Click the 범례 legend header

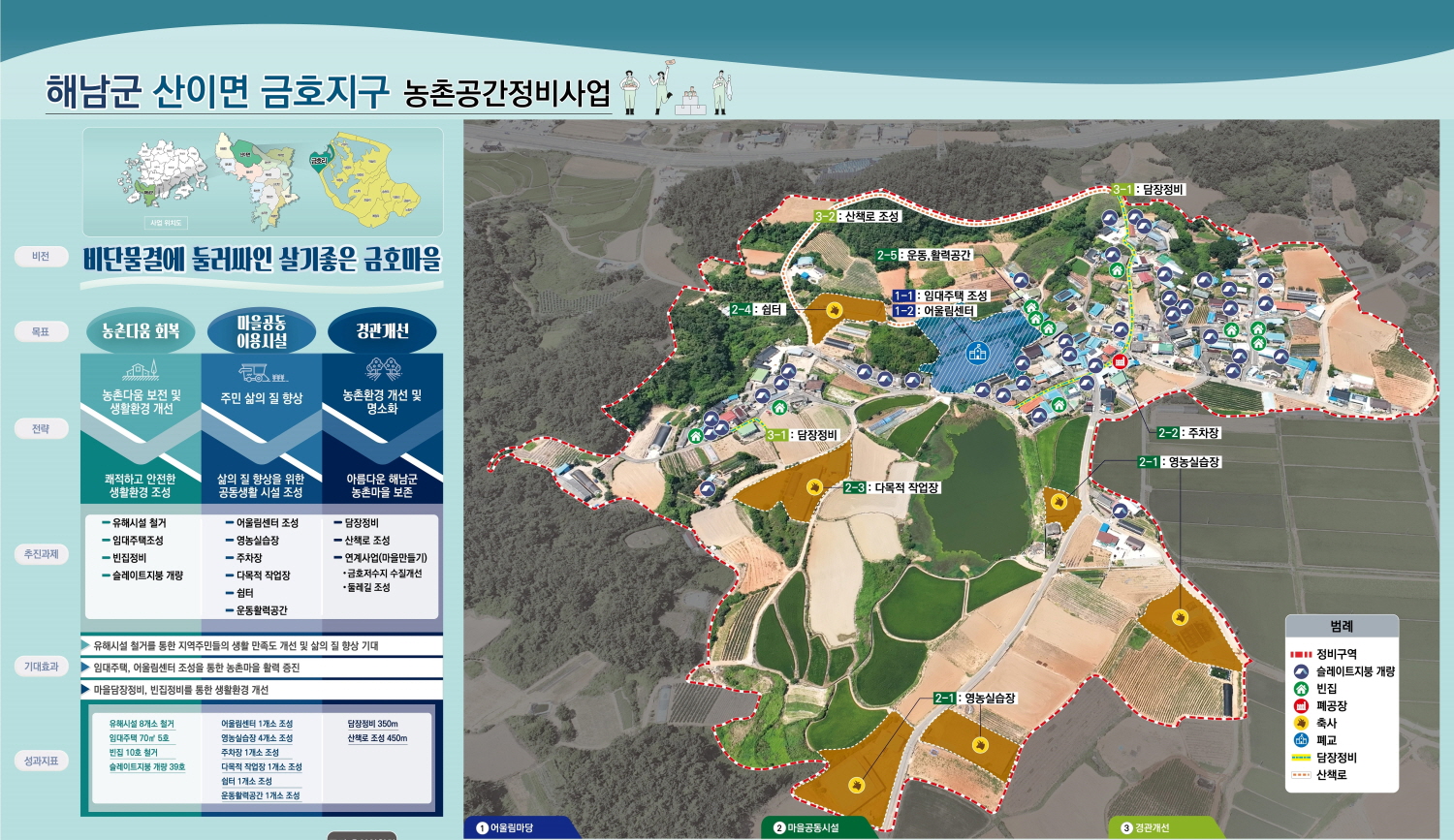tap(1342, 626)
